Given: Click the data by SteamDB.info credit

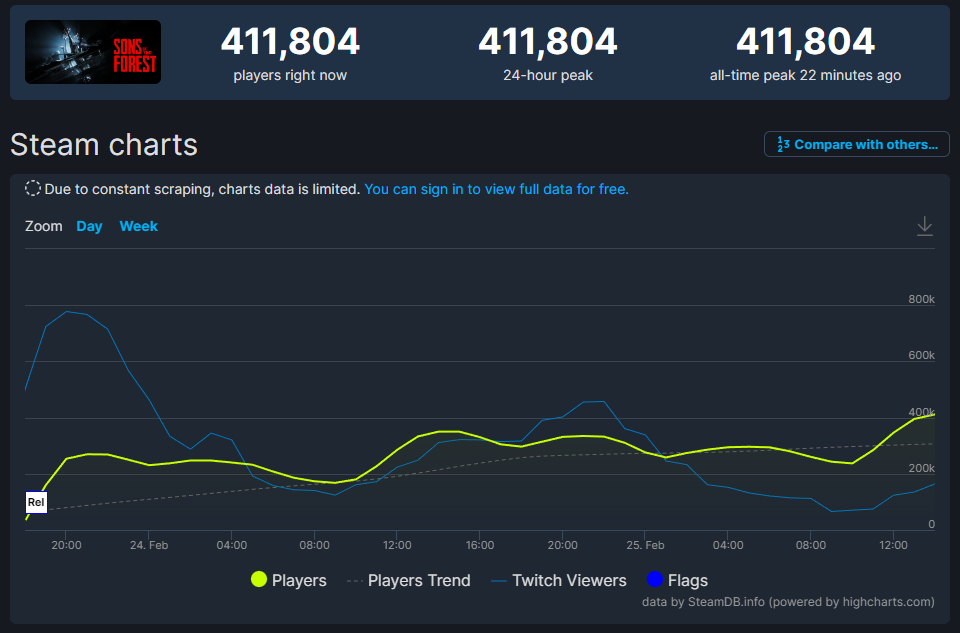Looking at the screenshot, I should click(788, 602).
